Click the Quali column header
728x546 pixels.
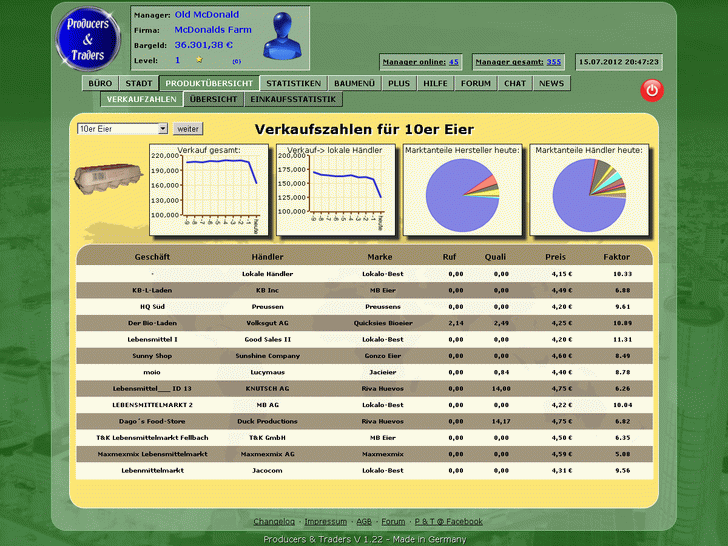coord(495,257)
